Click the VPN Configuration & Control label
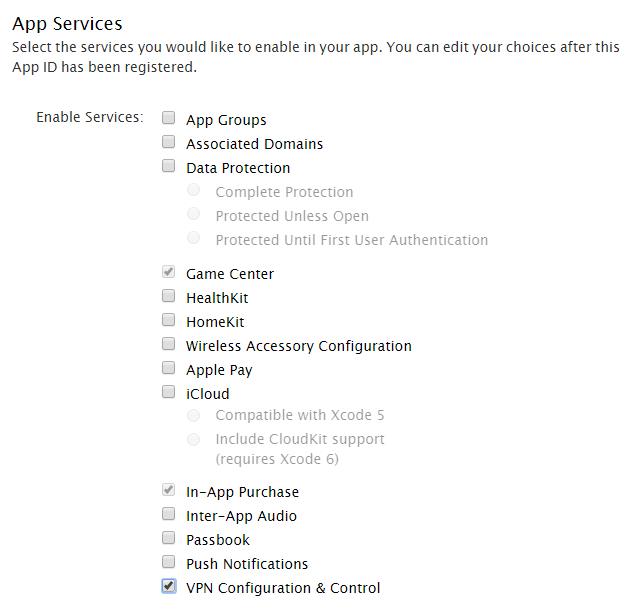Screen dimensions: 633x607 283,588
